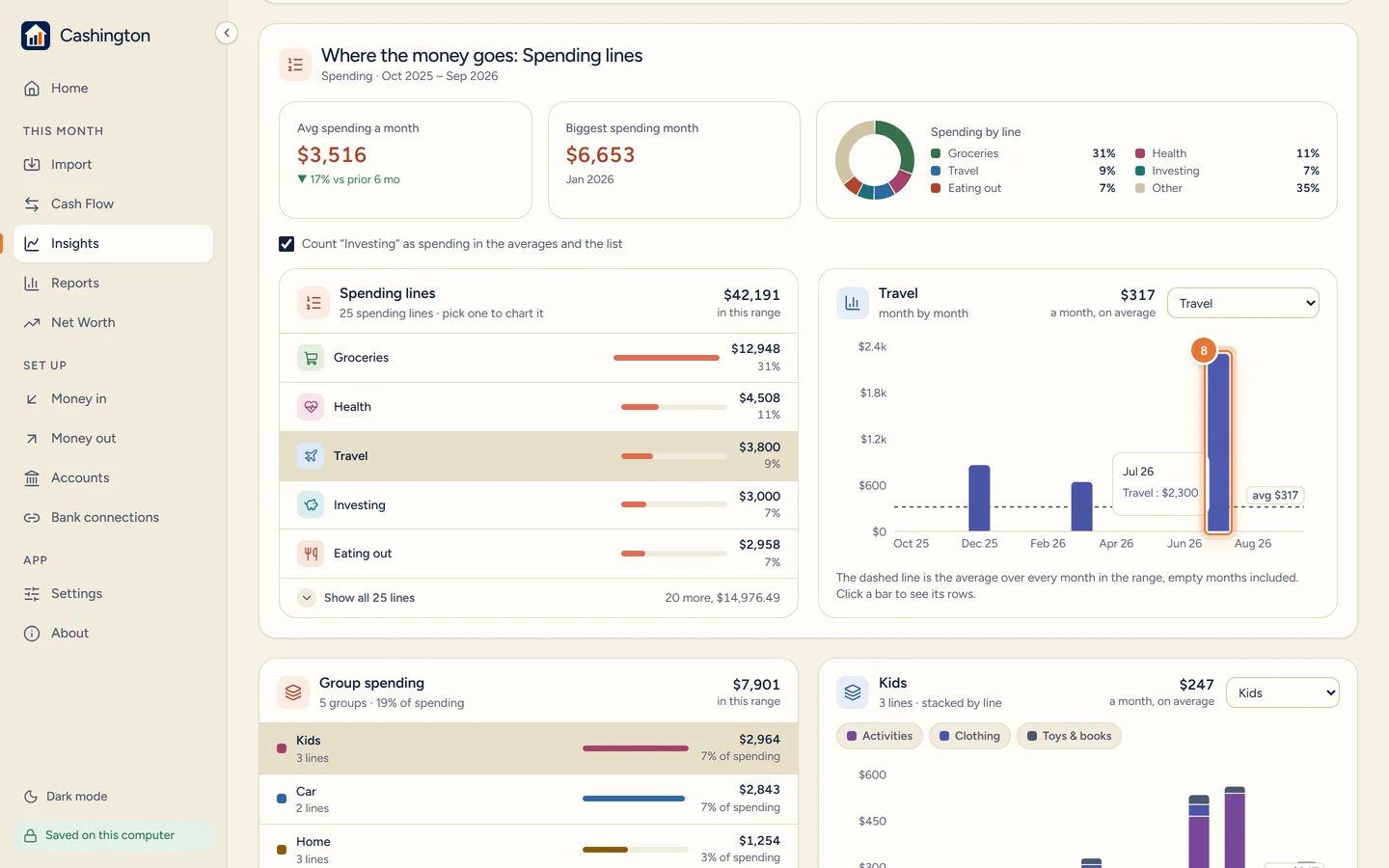This screenshot has width=1389, height=868.
Task: Open the Kids group dropdown
Action: pos(1283,692)
